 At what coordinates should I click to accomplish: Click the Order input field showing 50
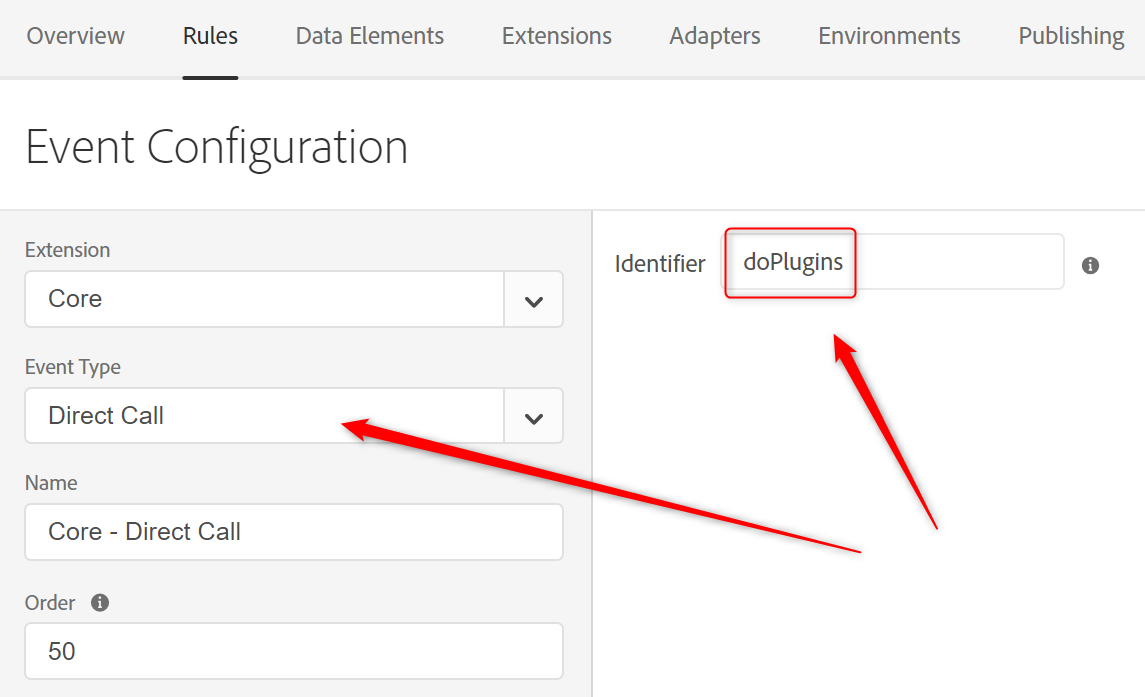click(x=294, y=652)
